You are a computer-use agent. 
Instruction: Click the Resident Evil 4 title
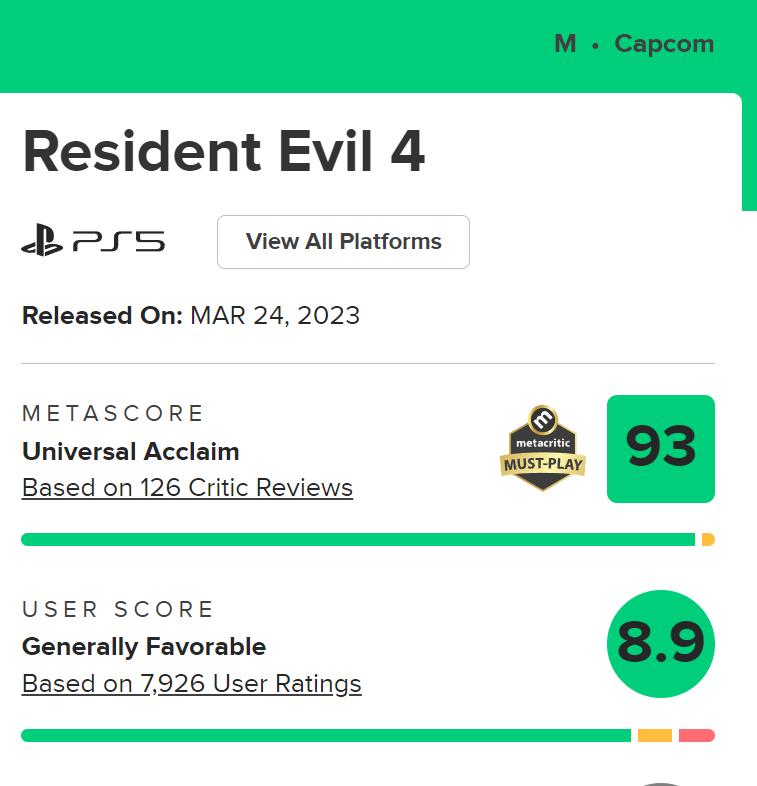point(224,153)
